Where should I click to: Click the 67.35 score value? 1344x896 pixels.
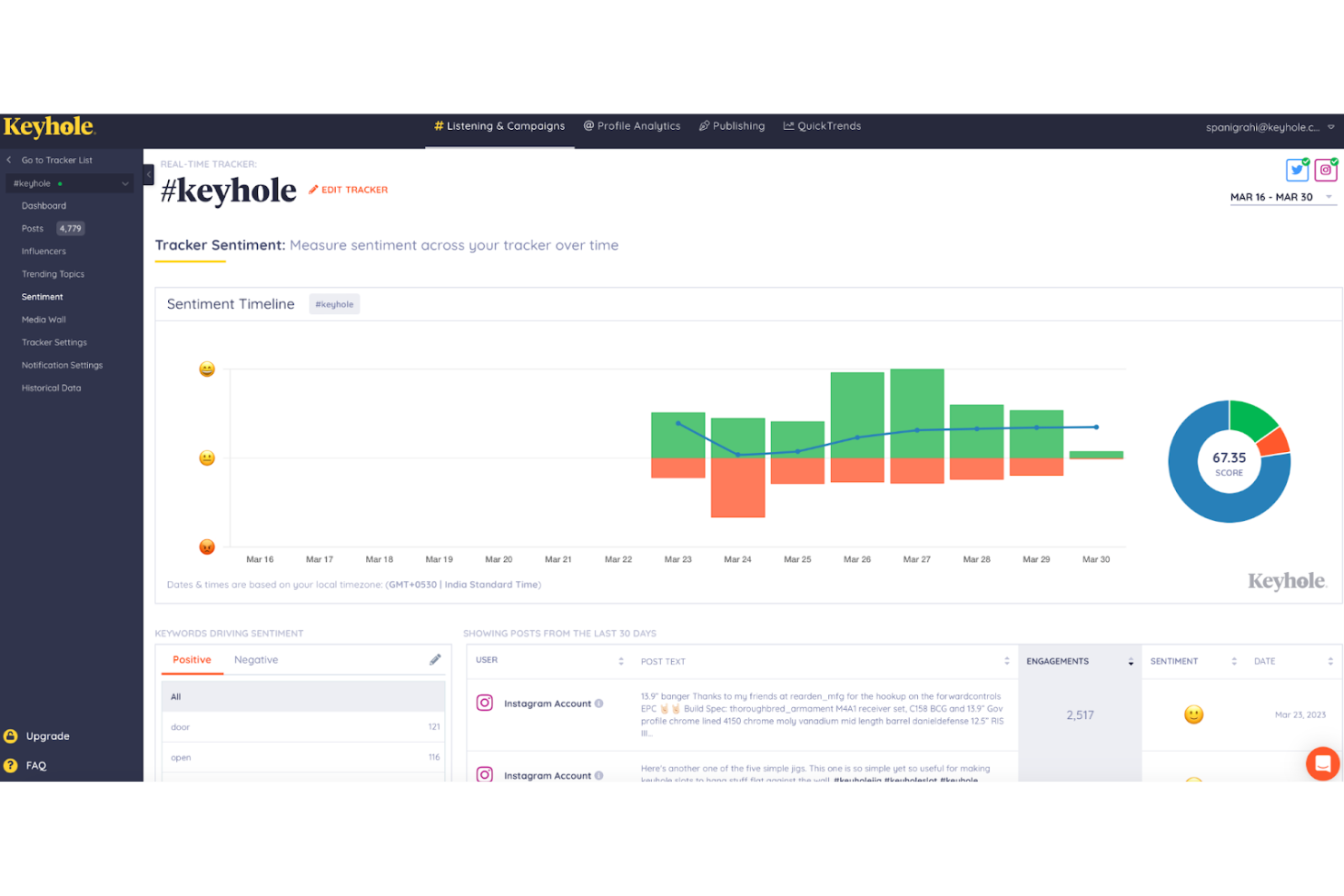(x=1229, y=458)
